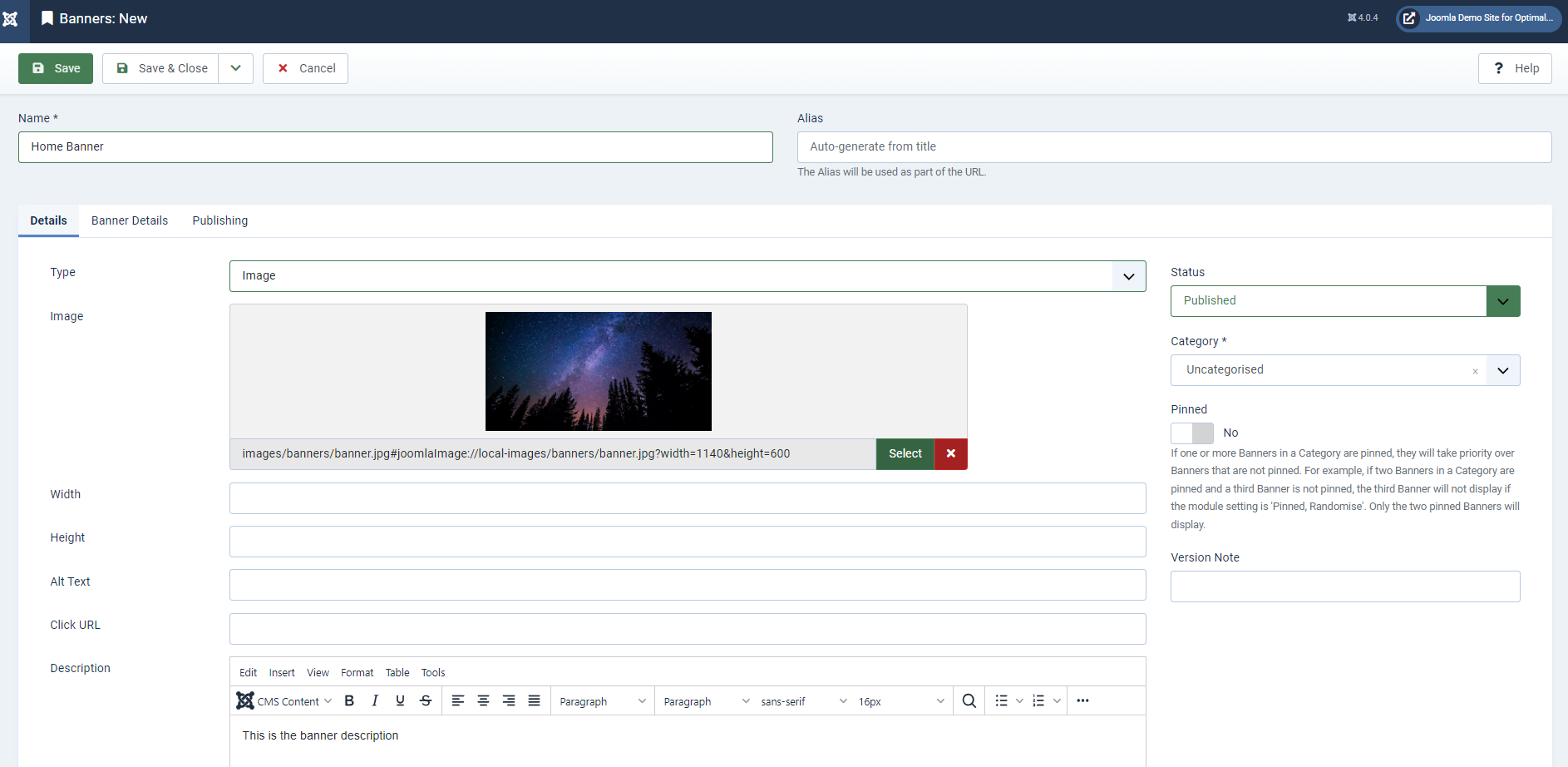Image resolution: width=1568 pixels, height=767 pixels.
Task: Align text left in the editor
Action: 458,700
